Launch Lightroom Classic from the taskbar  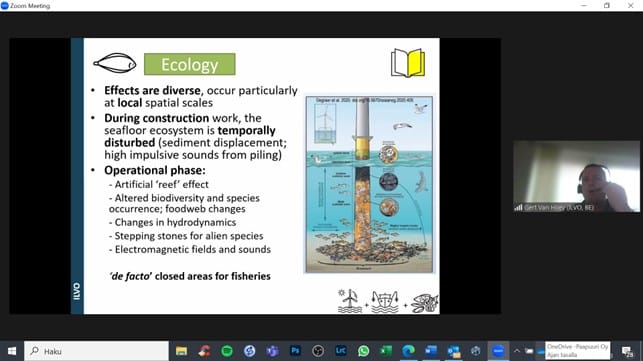[340, 351]
